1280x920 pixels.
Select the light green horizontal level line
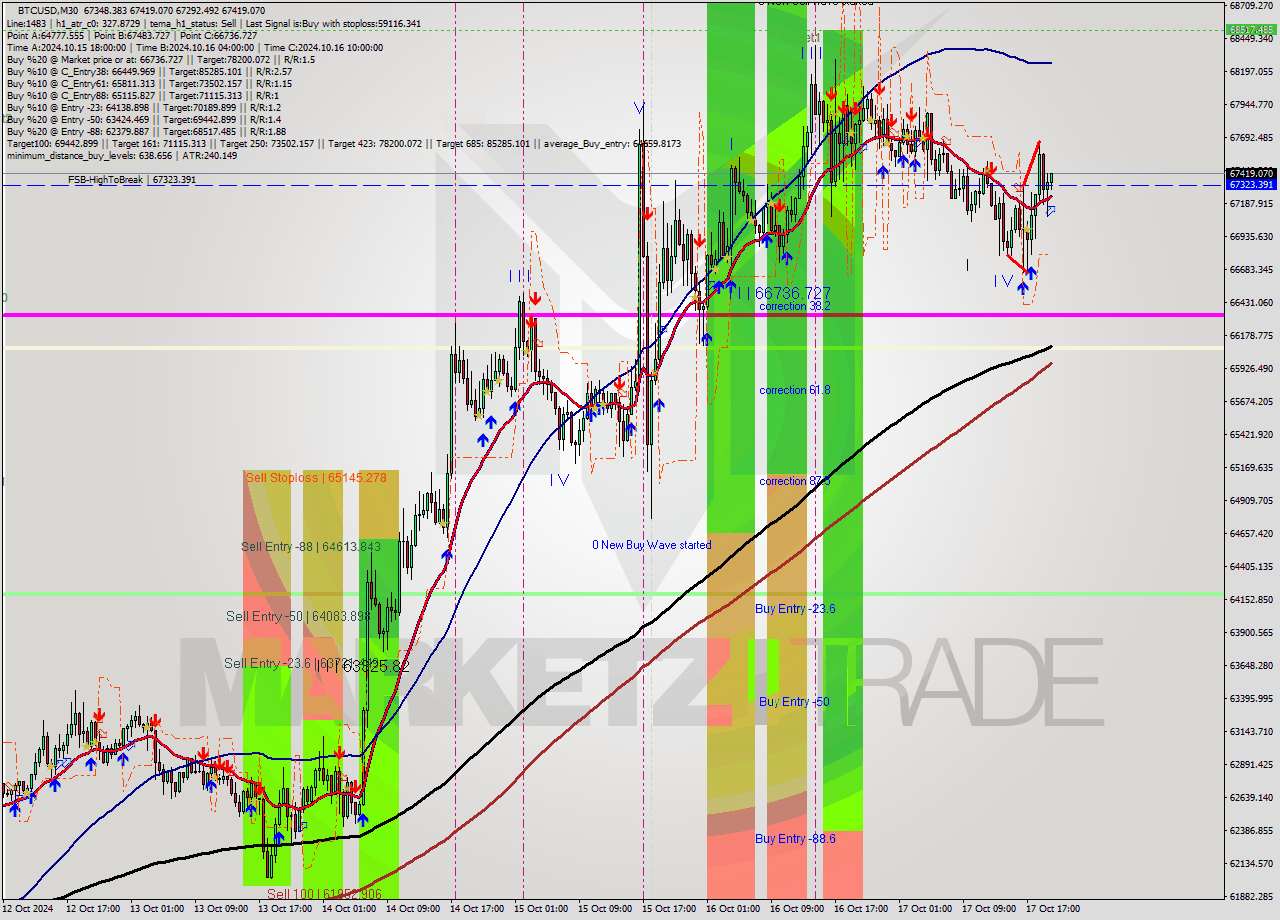(x=612, y=594)
